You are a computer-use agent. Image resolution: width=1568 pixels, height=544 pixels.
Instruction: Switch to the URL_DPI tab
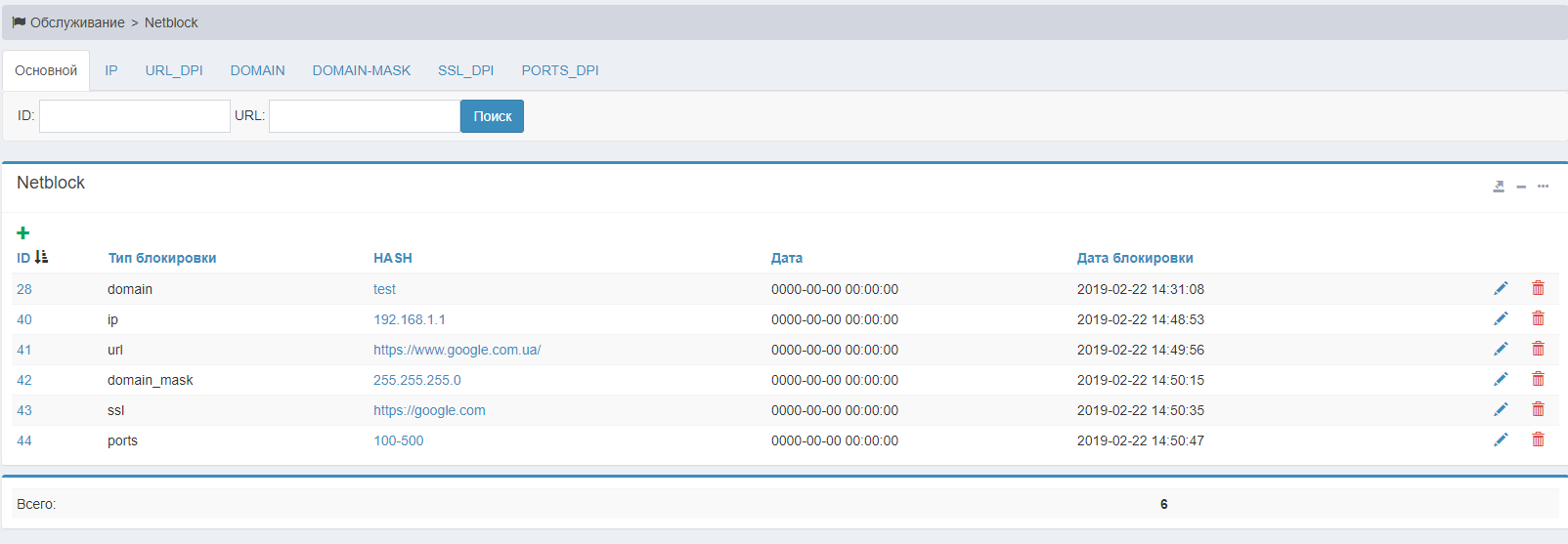click(174, 70)
